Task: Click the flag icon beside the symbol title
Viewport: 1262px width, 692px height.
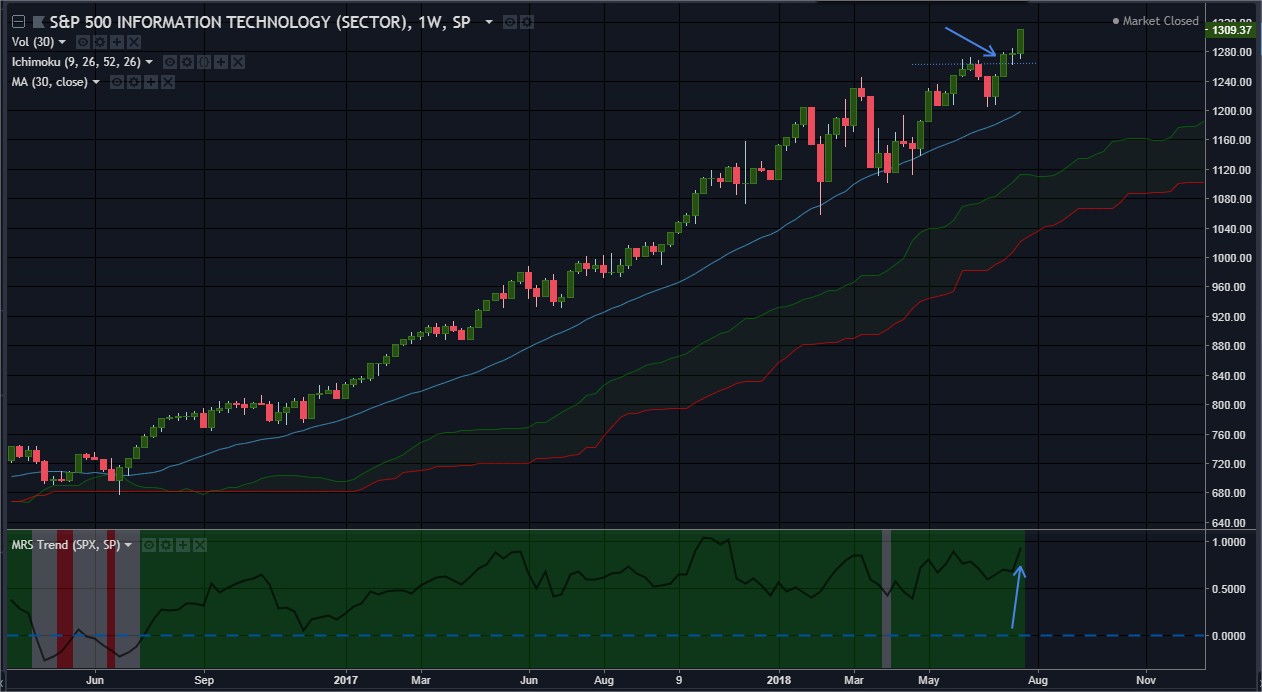Action: [39, 21]
